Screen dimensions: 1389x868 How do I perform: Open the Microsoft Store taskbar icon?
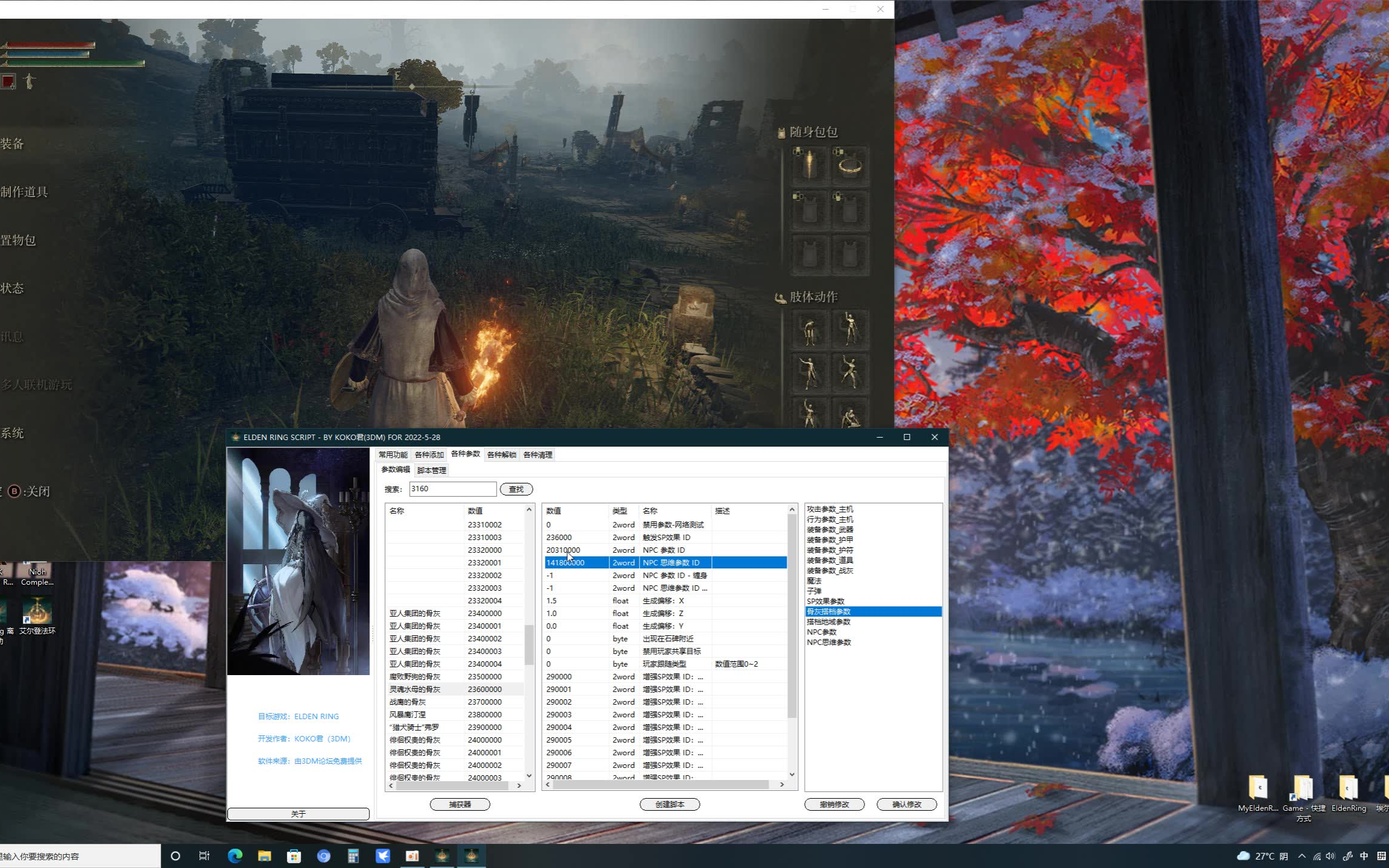(294, 856)
